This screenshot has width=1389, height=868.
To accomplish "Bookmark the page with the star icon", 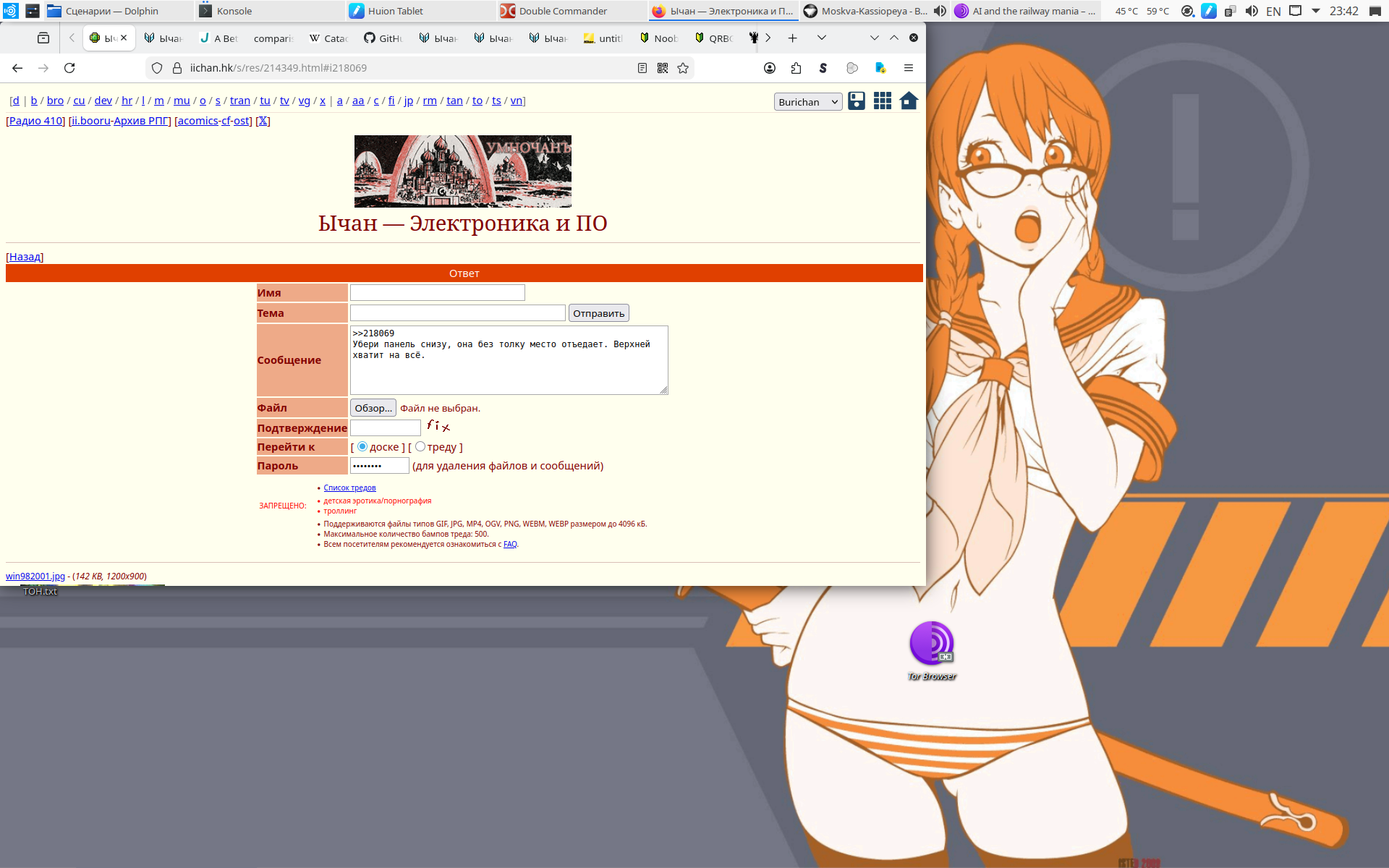I will 683,68.
